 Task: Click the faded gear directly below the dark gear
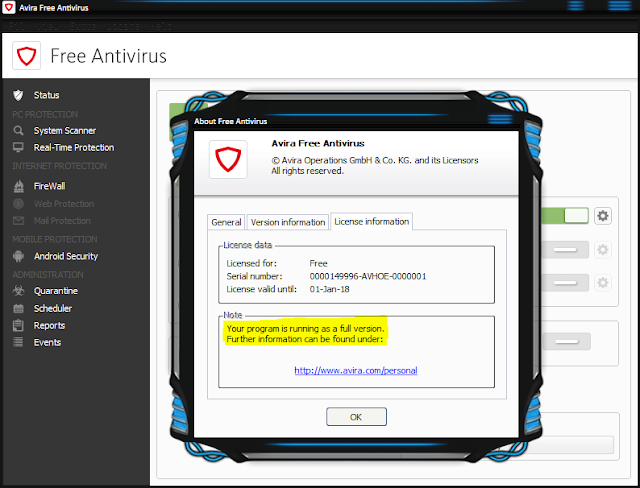(x=603, y=249)
